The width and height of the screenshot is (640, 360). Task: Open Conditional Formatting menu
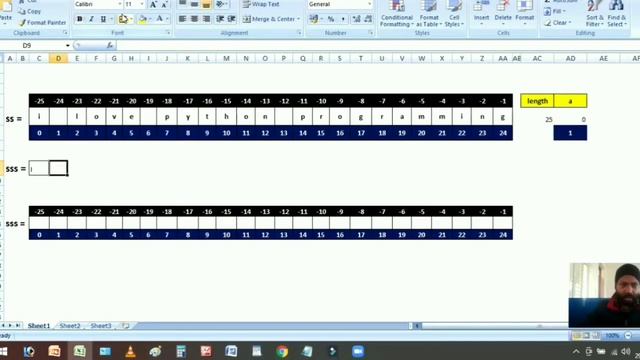(x=397, y=14)
